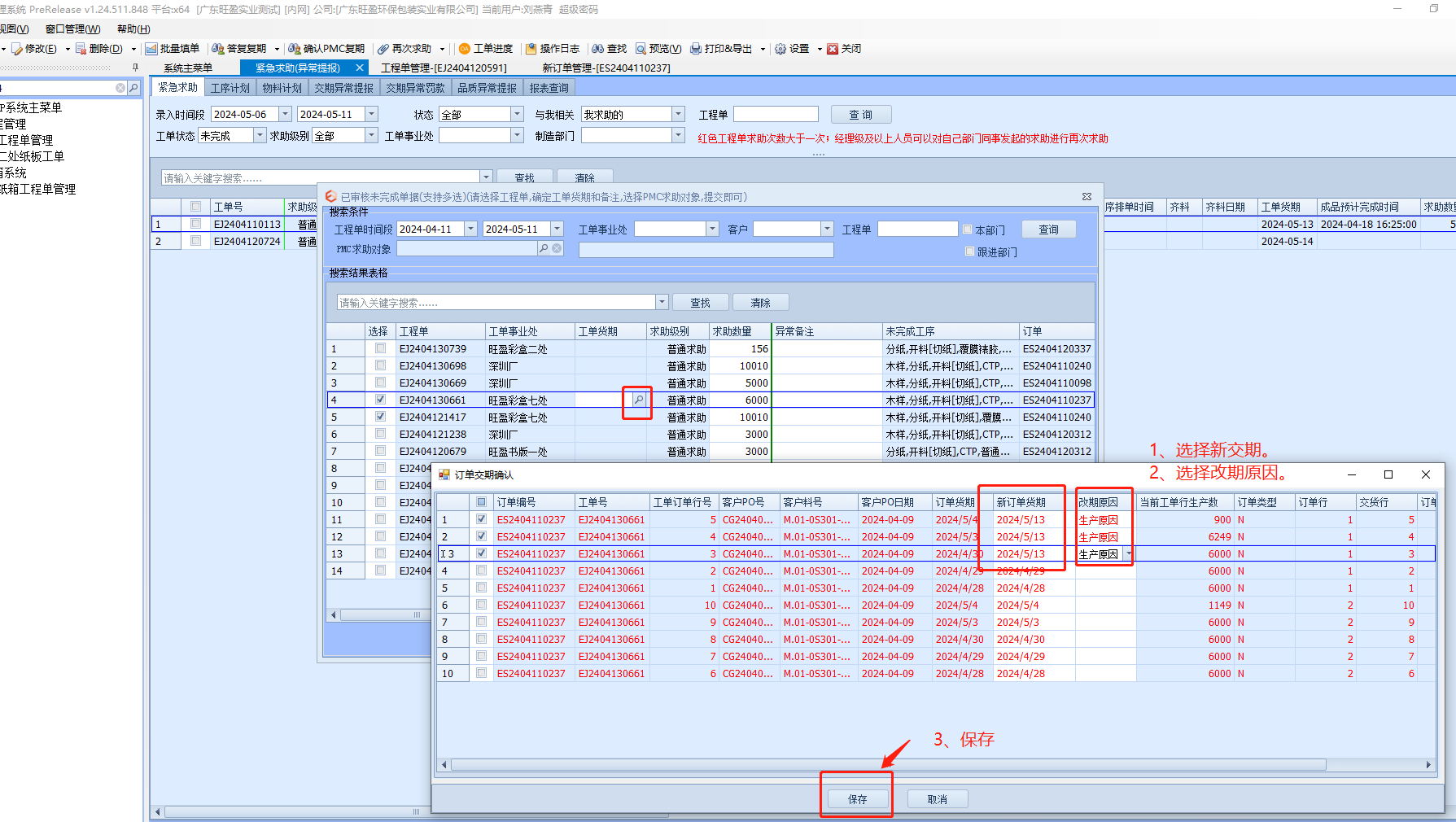Clear the left panel search box with the X icon
The width and height of the screenshot is (1456, 822).
(x=120, y=87)
